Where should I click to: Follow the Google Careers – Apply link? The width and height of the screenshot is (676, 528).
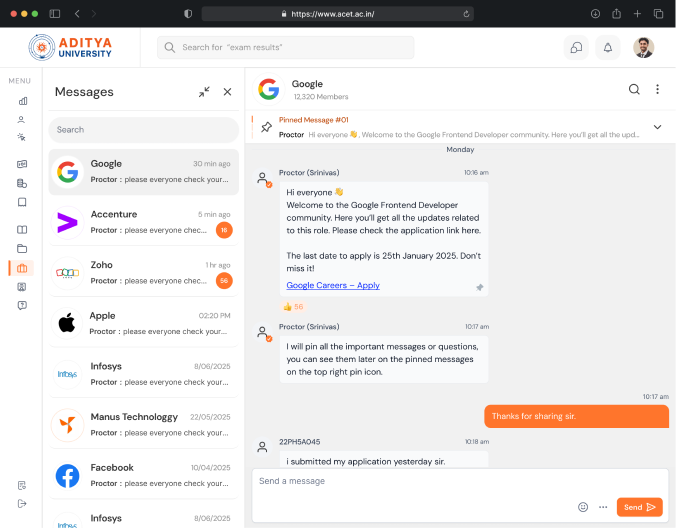(x=333, y=285)
